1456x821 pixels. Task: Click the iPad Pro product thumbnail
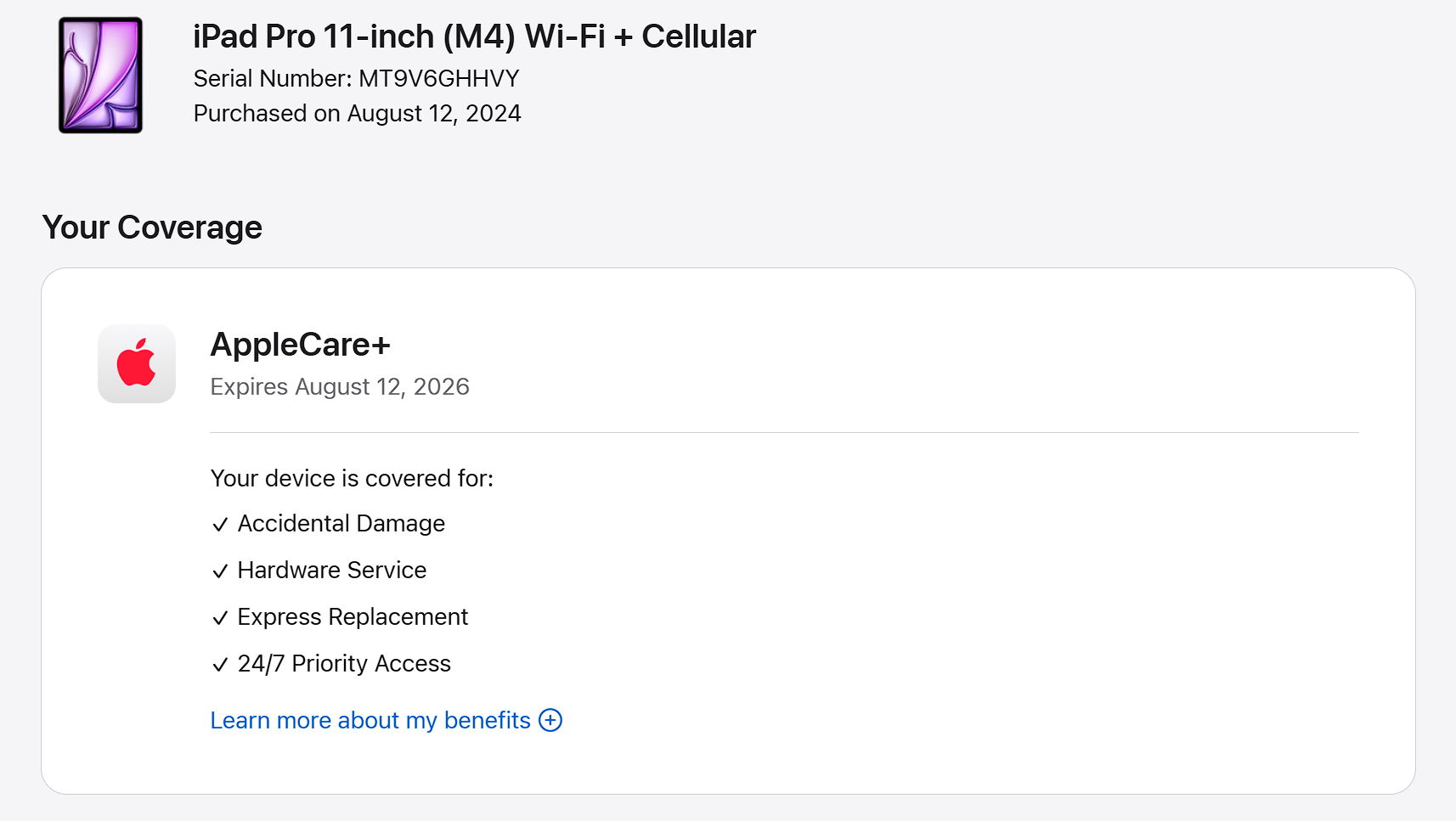(x=100, y=76)
